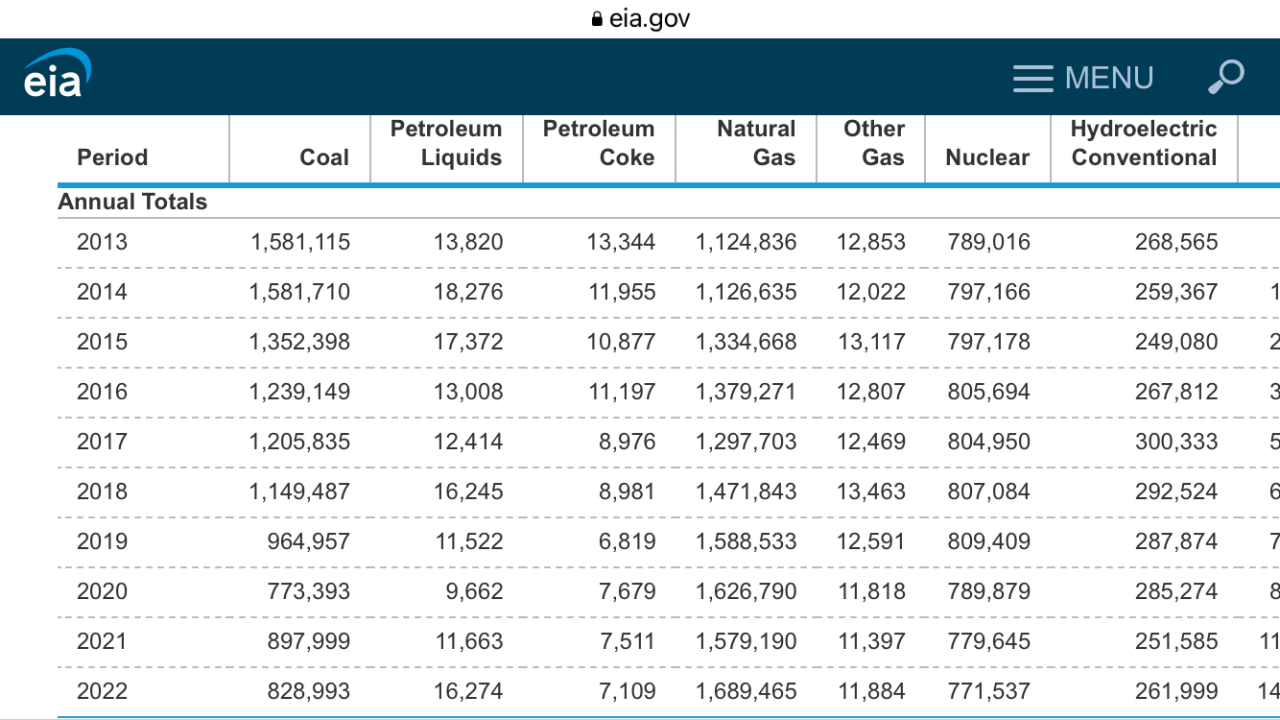
Task: Select the Period column header
Action: click(x=112, y=157)
